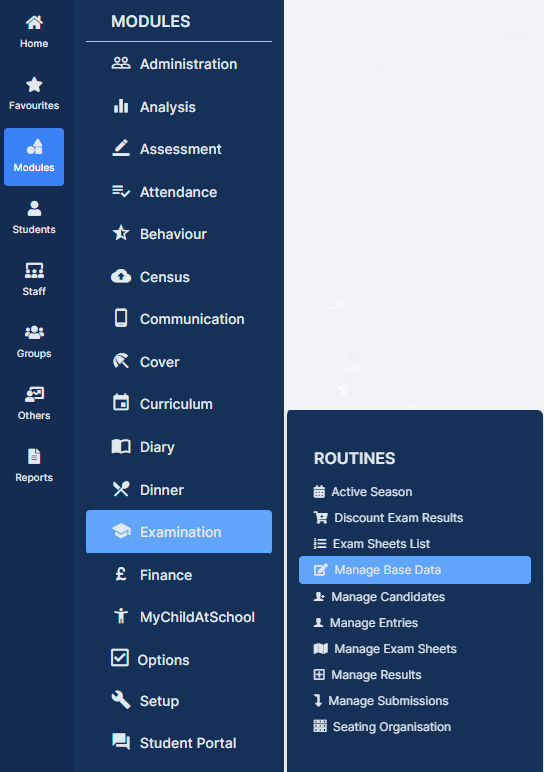Click the Census cloud upload icon
Image resolution: width=544 pixels, height=772 pixels.
tap(121, 277)
